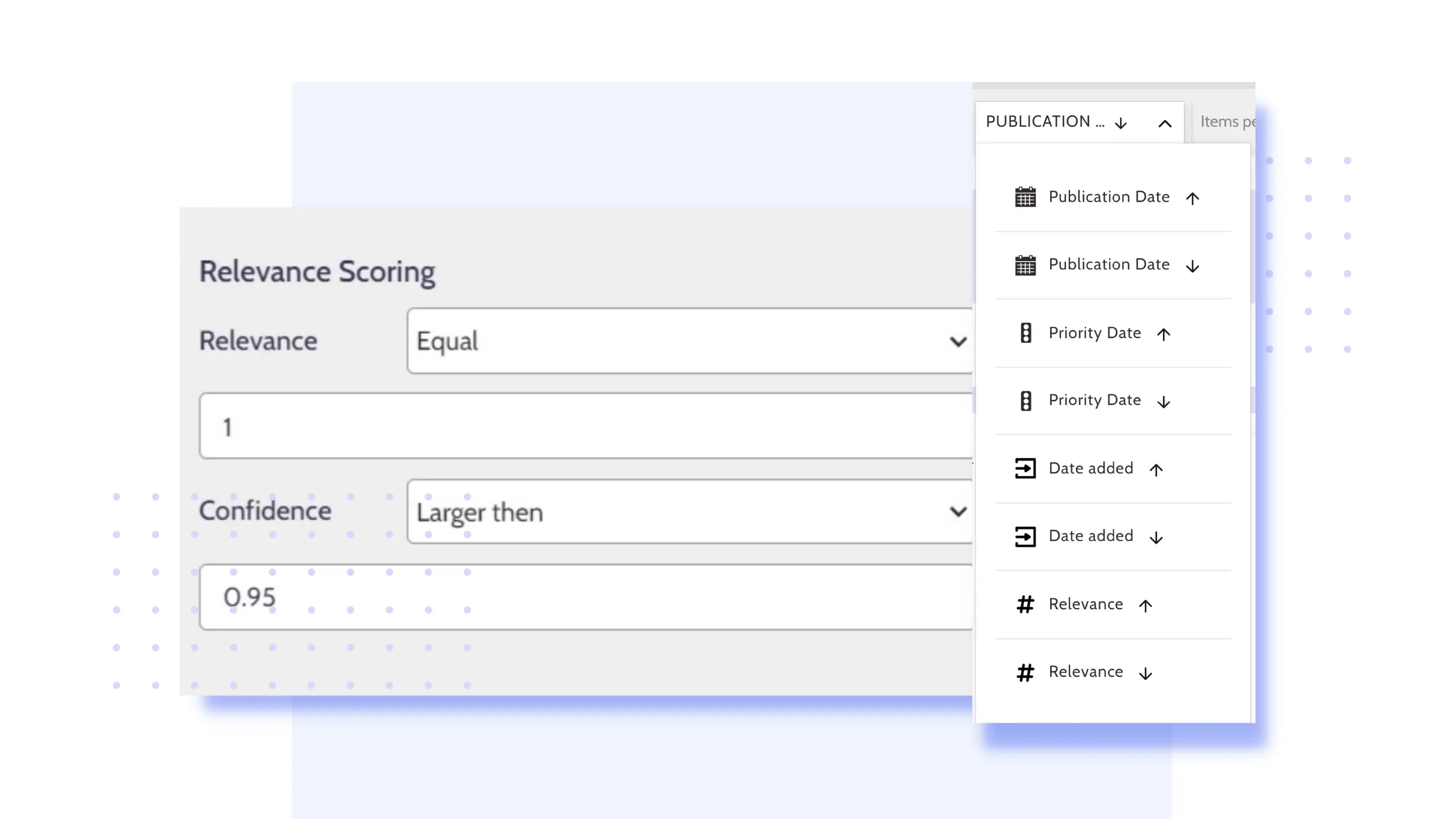The image size is (1456, 819).
Task: Click calendar icon beside descending Publication Date
Action: (x=1025, y=265)
